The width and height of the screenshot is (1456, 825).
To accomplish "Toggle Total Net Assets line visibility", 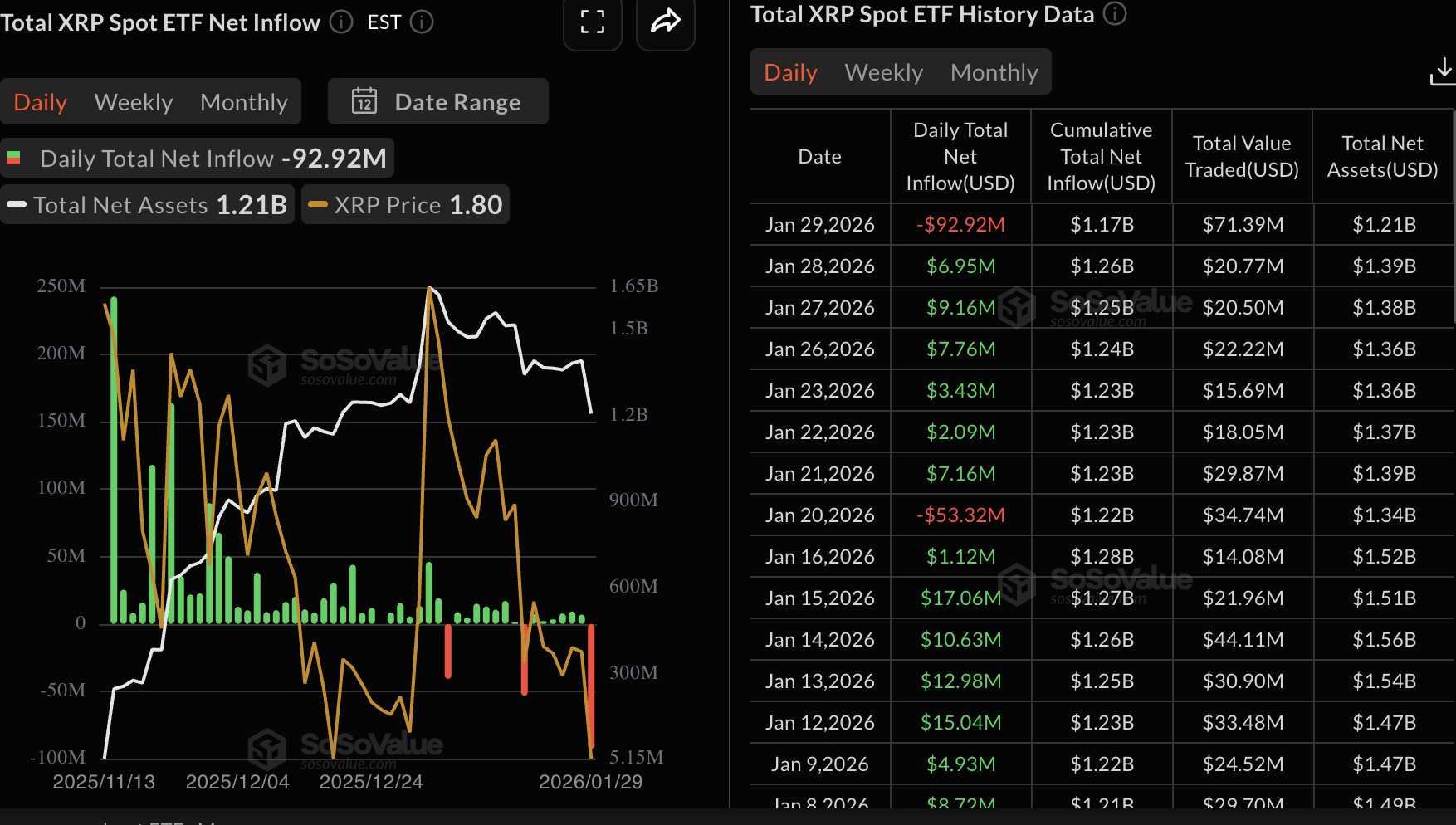I will pos(147,205).
